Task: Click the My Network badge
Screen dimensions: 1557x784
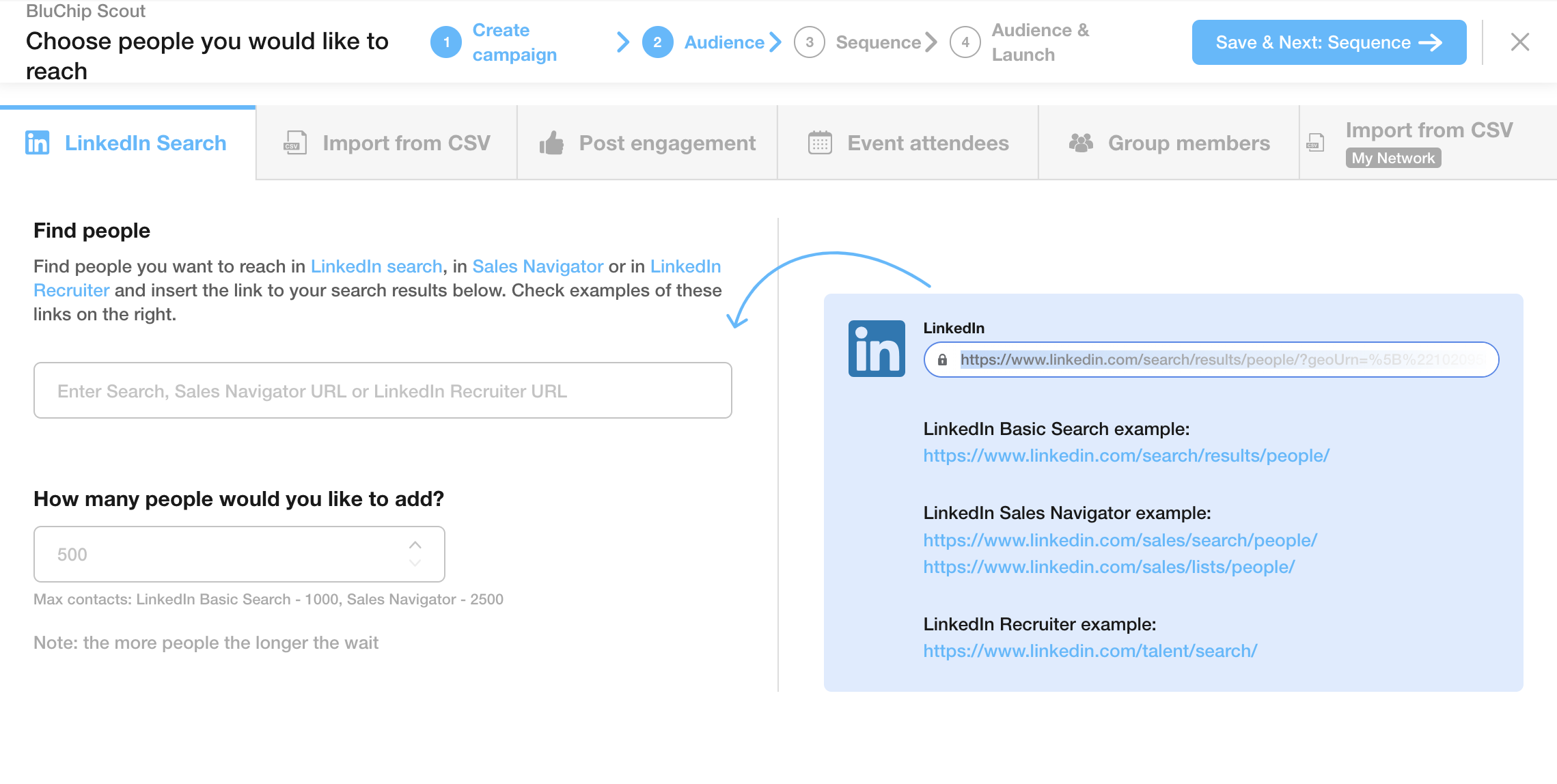Action: [x=1393, y=158]
